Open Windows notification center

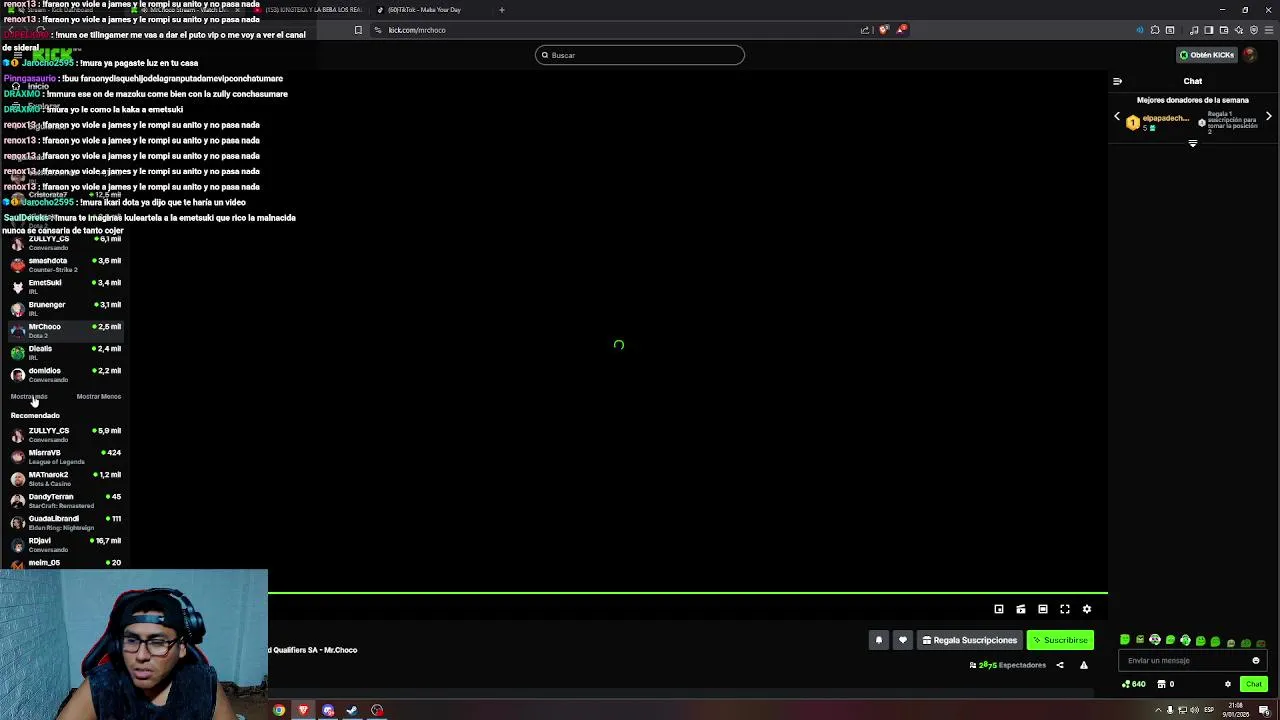click(1264, 710)
